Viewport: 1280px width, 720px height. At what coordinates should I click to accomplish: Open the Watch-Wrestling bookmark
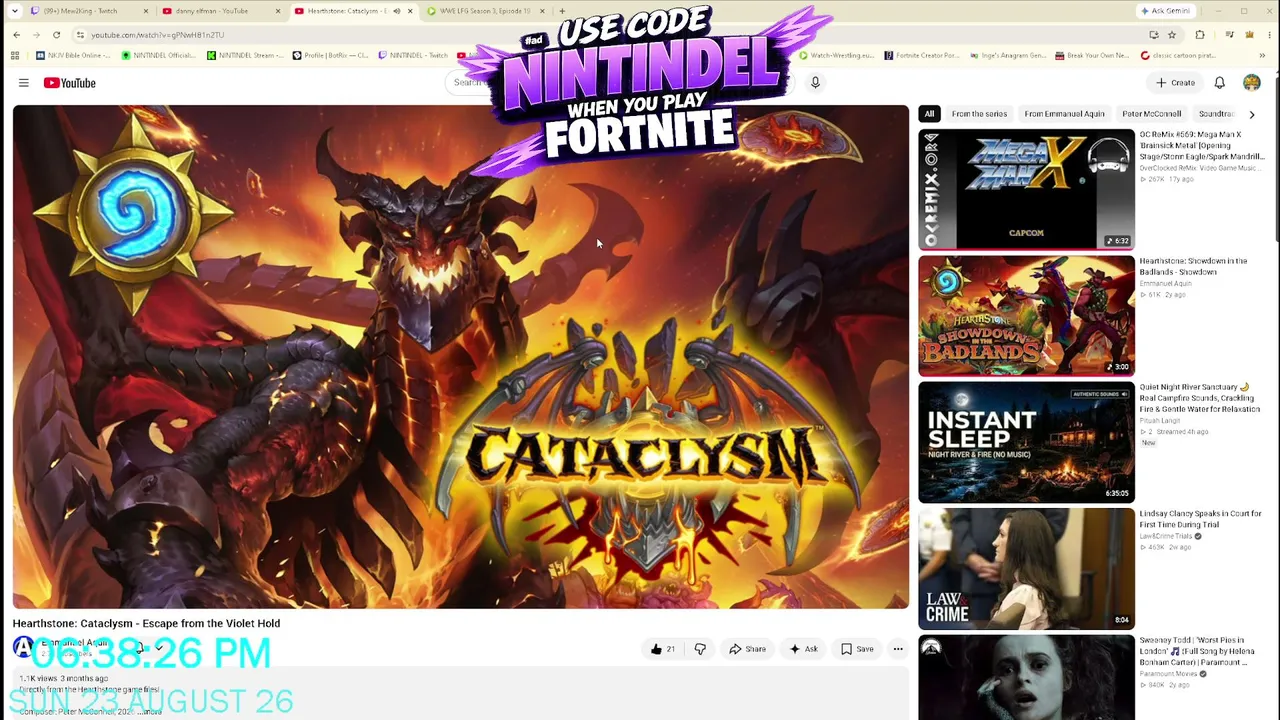(836, 56)
